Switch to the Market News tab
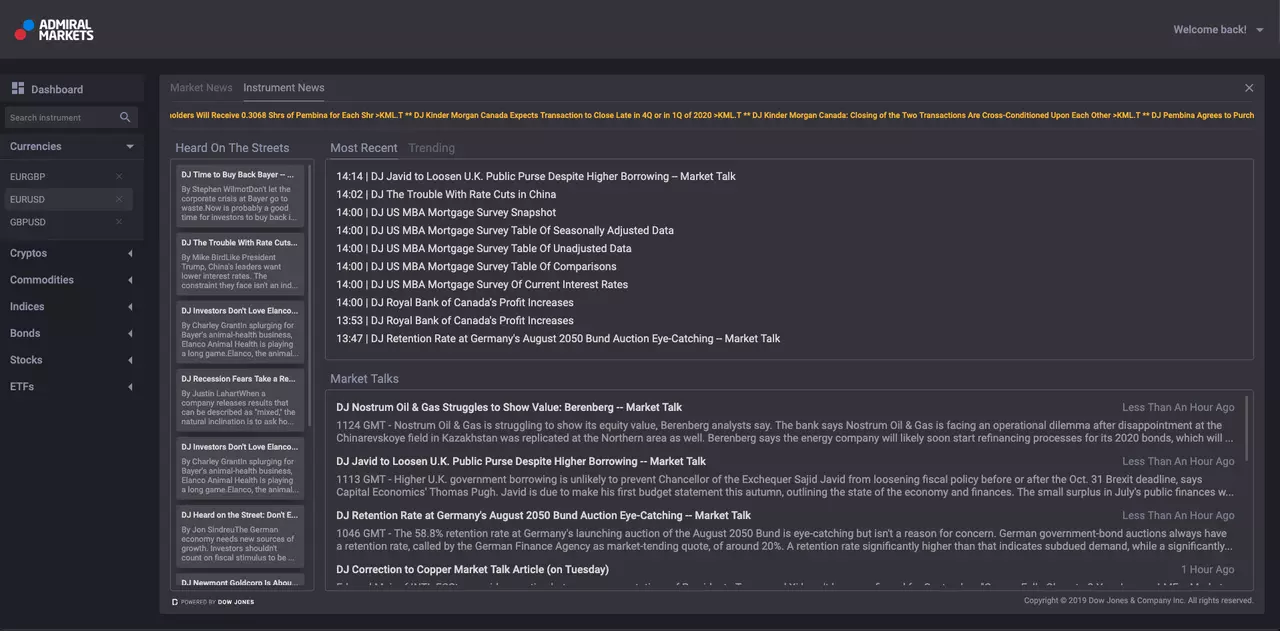Viewport: 1280px width, 631px height. (x=201, y=88)
